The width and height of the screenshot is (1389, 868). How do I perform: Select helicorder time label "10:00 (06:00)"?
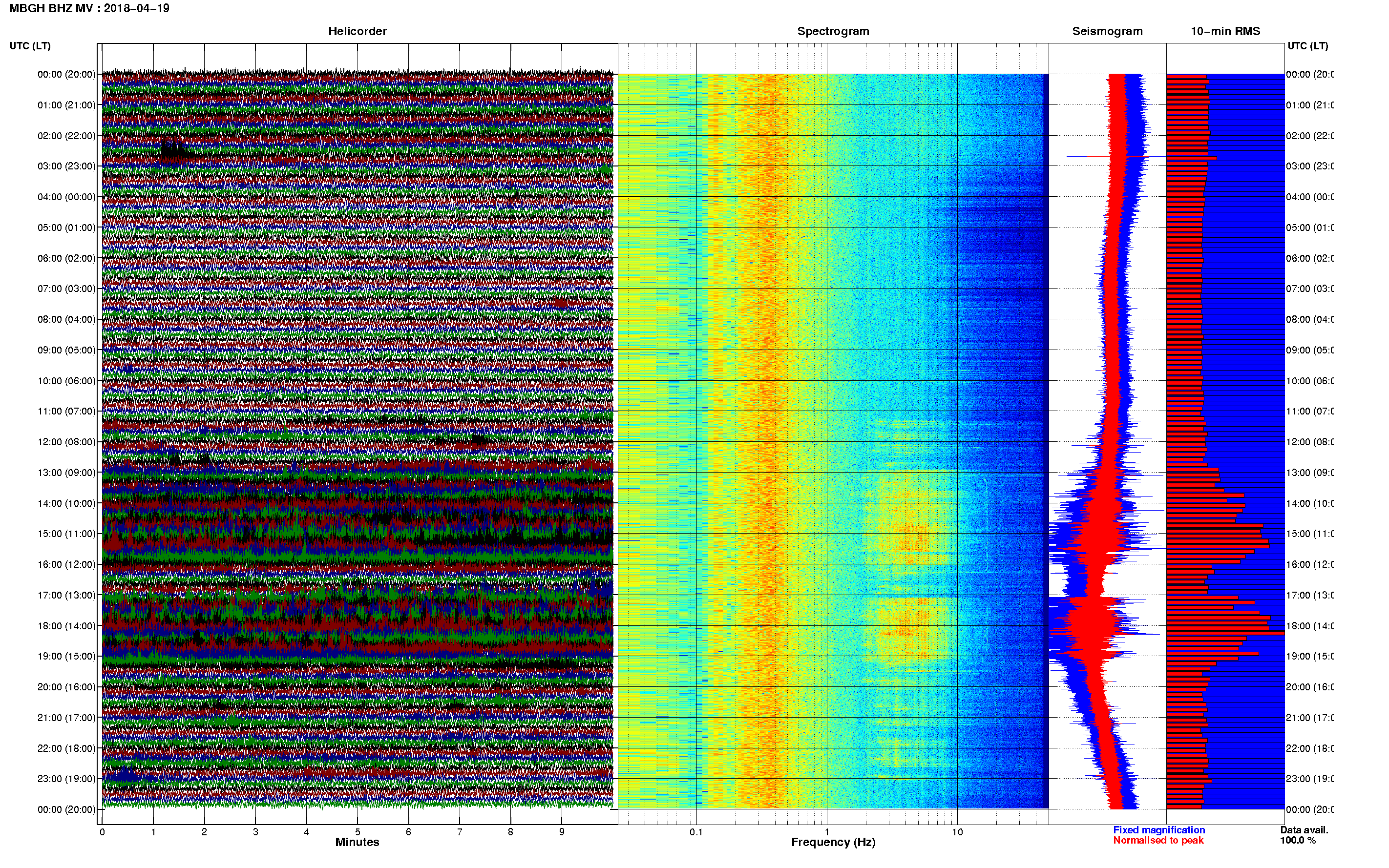66,381
